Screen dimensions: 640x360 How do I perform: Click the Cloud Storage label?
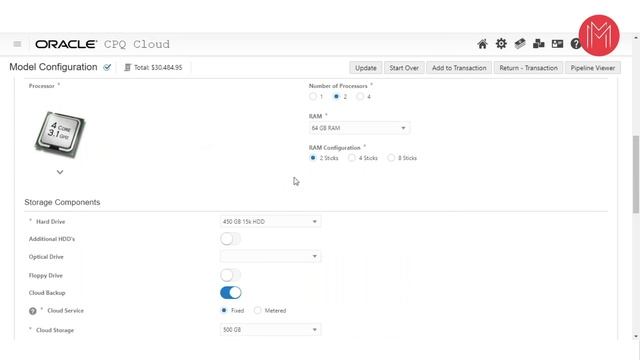pos(55,330)
